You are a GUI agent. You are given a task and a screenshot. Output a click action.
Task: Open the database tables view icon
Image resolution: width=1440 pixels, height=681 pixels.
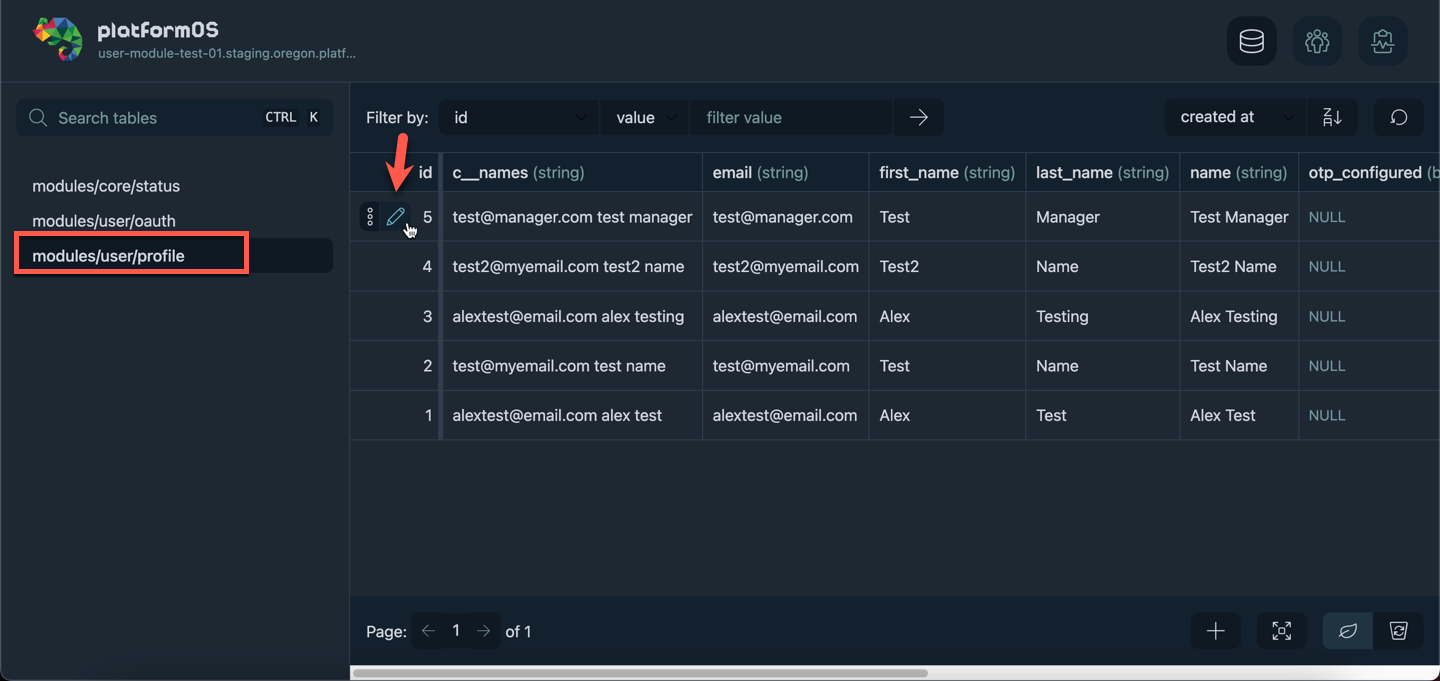pyautogui.click(x=1251, y=41)
